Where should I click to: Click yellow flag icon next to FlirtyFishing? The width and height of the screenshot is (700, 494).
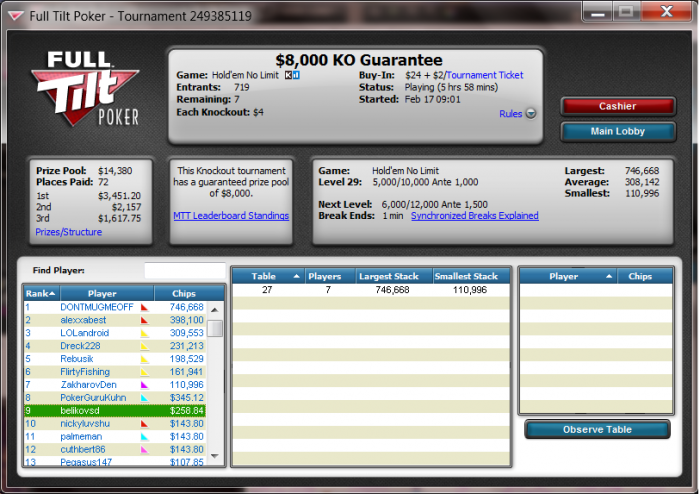click(x=144, y=372)
